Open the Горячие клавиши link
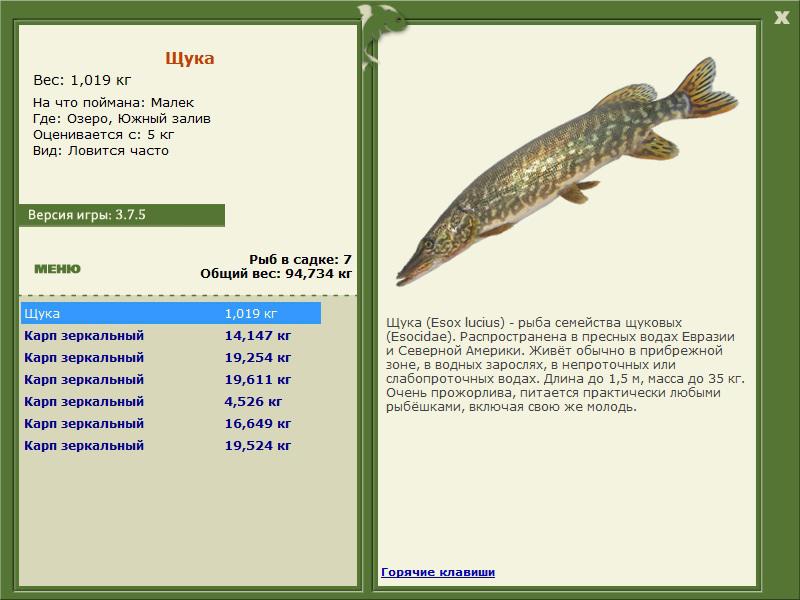800x600 pixels. pos(438,572)
